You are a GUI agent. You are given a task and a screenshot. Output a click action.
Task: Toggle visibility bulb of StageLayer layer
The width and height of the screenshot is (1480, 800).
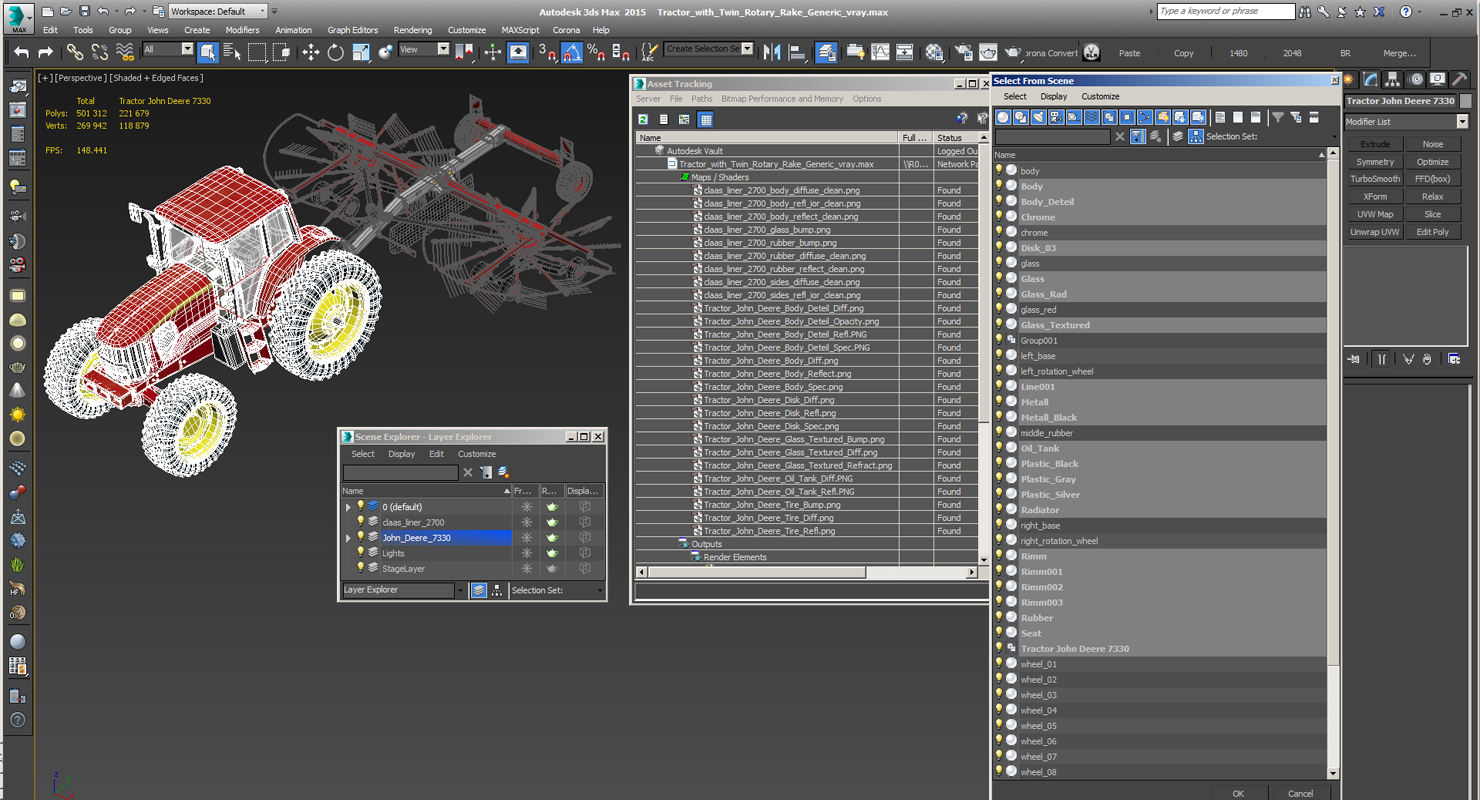click(361, 568)
